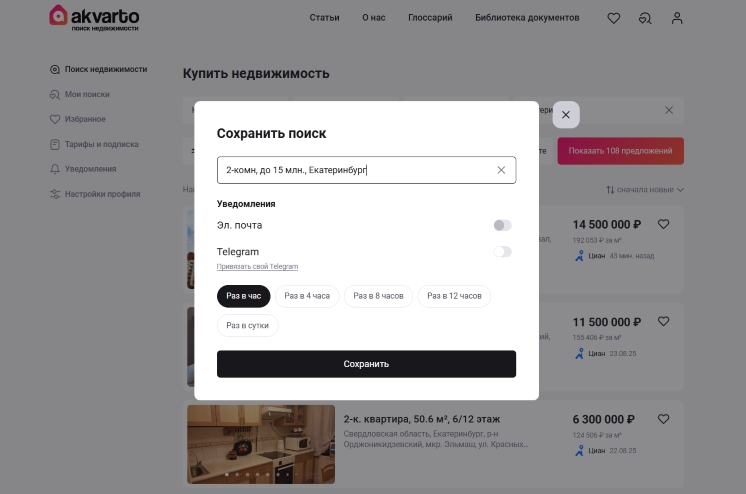Image resolution: width=746 pixels, height=494 pixels.
Task: Open the Статьи menu item
Action: (324, 18)
